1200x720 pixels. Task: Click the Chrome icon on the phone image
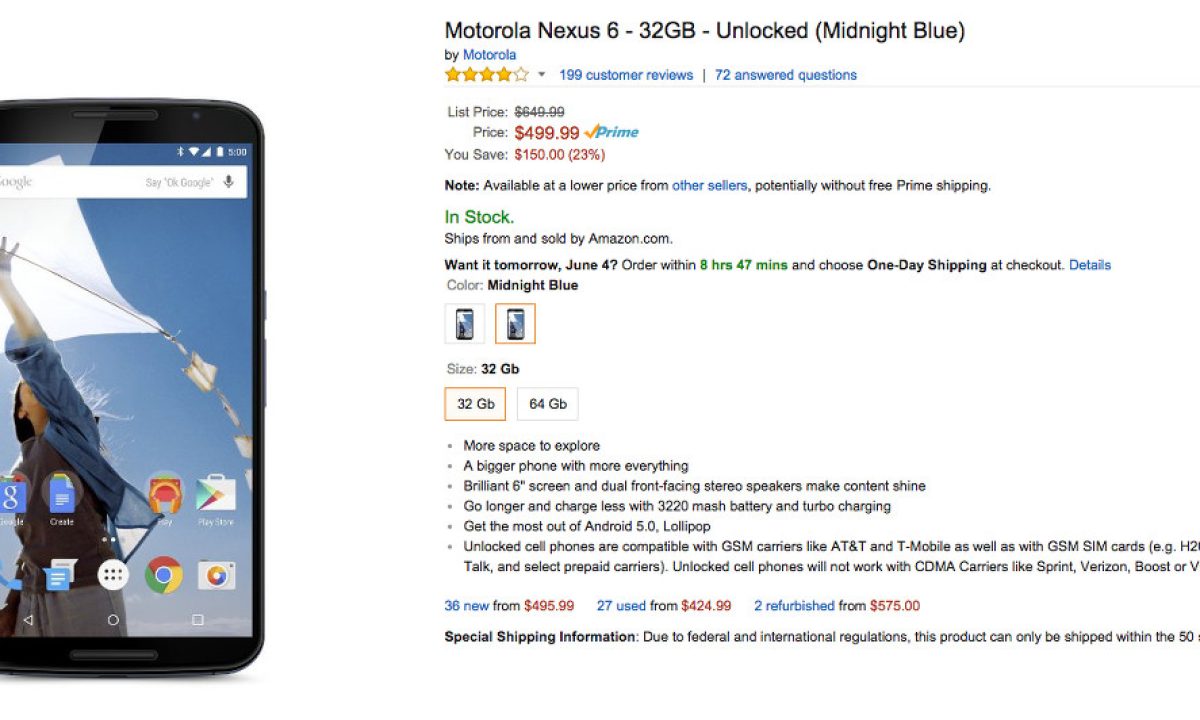[x=164, y=575]
